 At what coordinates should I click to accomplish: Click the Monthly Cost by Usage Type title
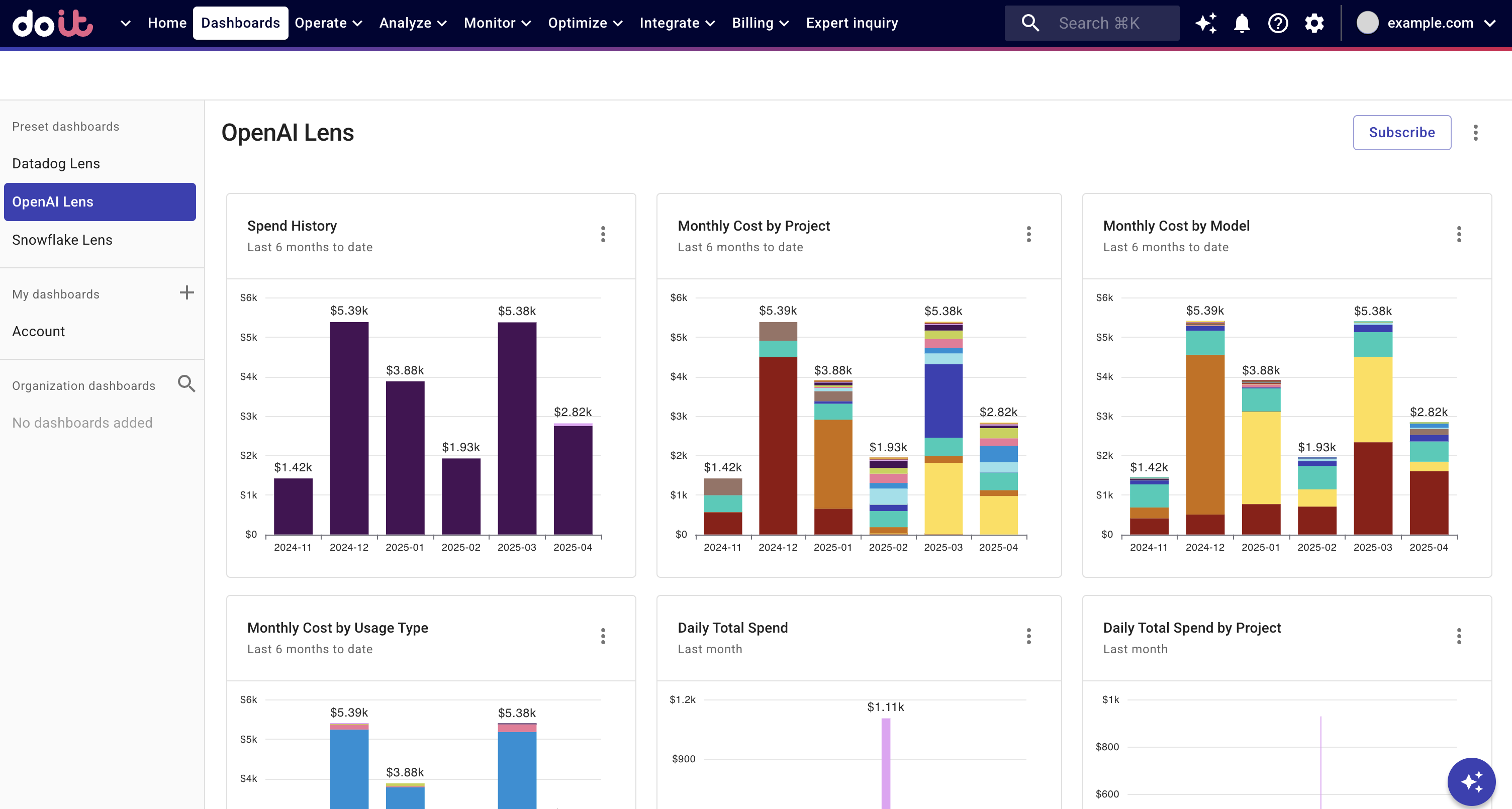click(337, 628)
